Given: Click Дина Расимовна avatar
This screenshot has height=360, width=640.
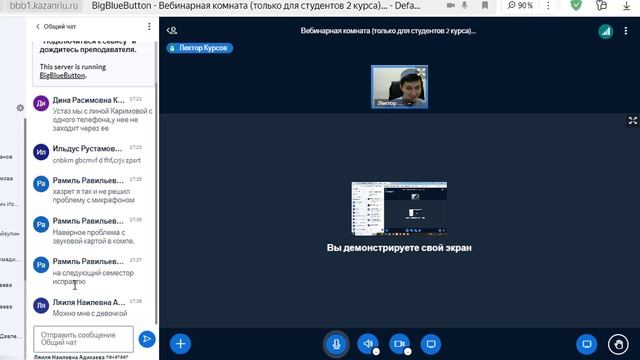Looking at the screenshot, I should 41,103.
